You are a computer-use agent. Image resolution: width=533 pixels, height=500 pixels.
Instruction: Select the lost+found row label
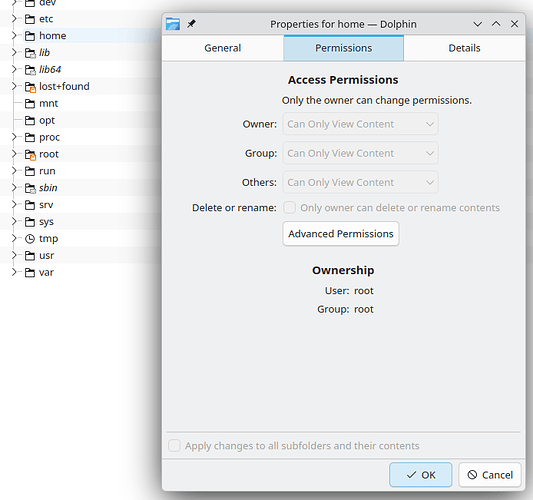(64, 86)
